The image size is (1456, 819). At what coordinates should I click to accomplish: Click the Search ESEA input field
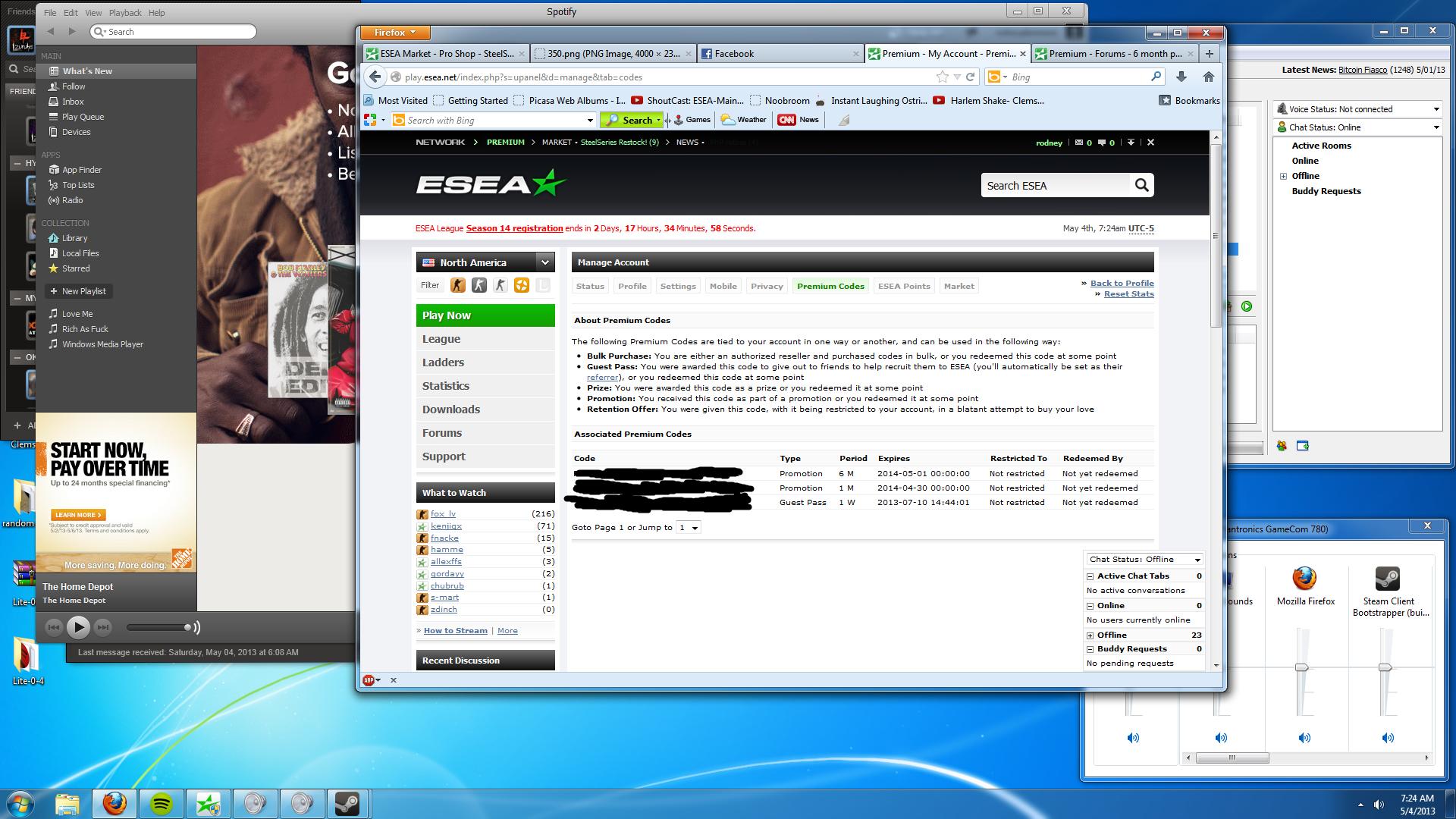[x=1055, y=185]
